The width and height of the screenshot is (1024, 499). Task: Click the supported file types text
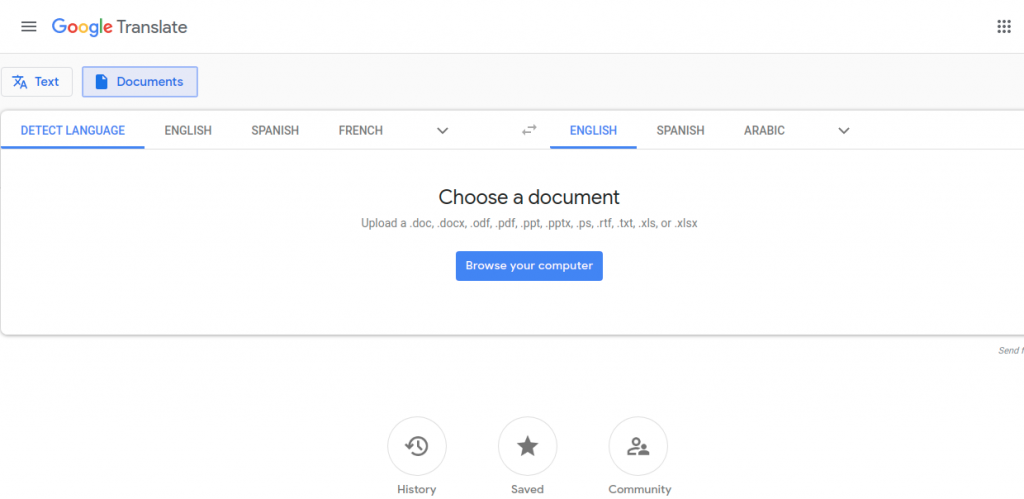click(x=529, y=223)
